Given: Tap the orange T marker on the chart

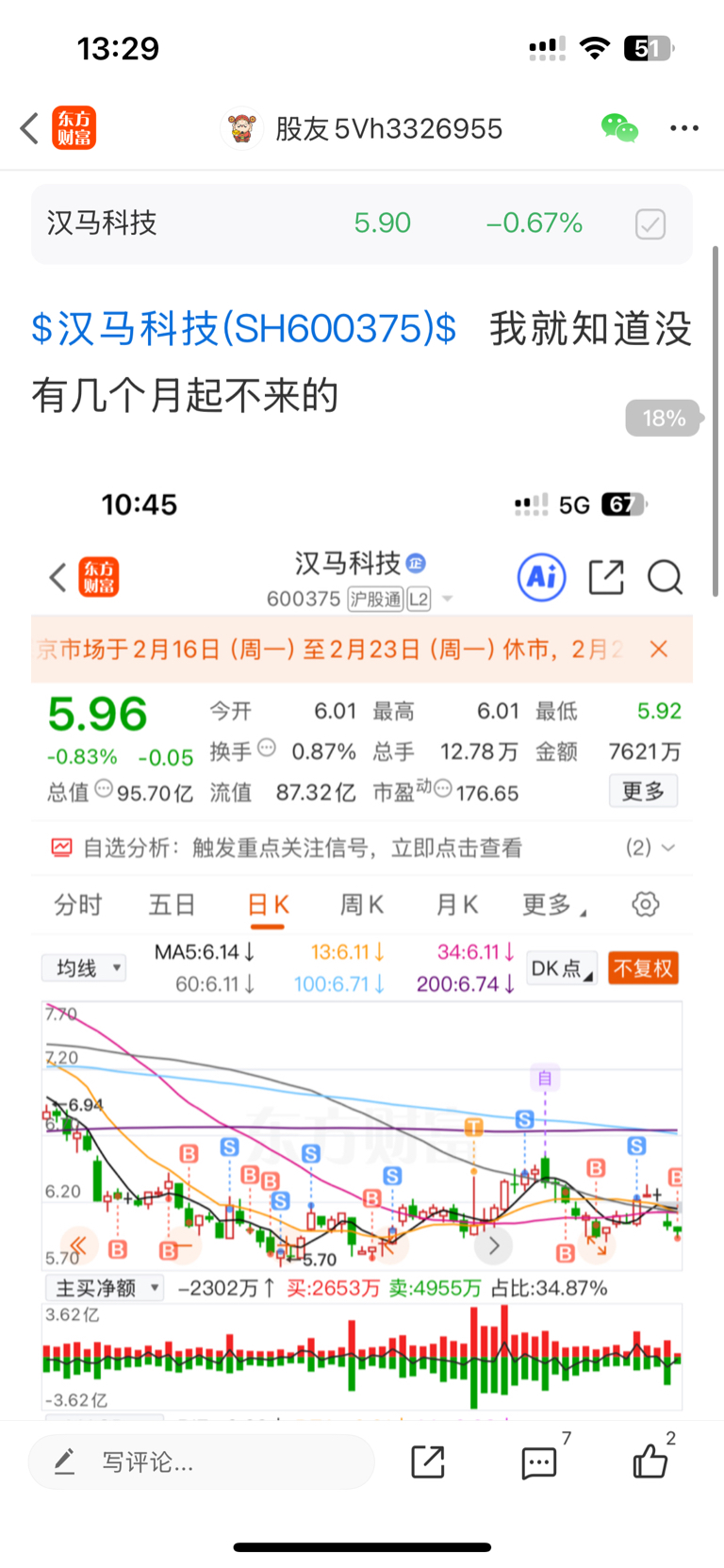Looking at the screenshot, I should coord(473,1128).
